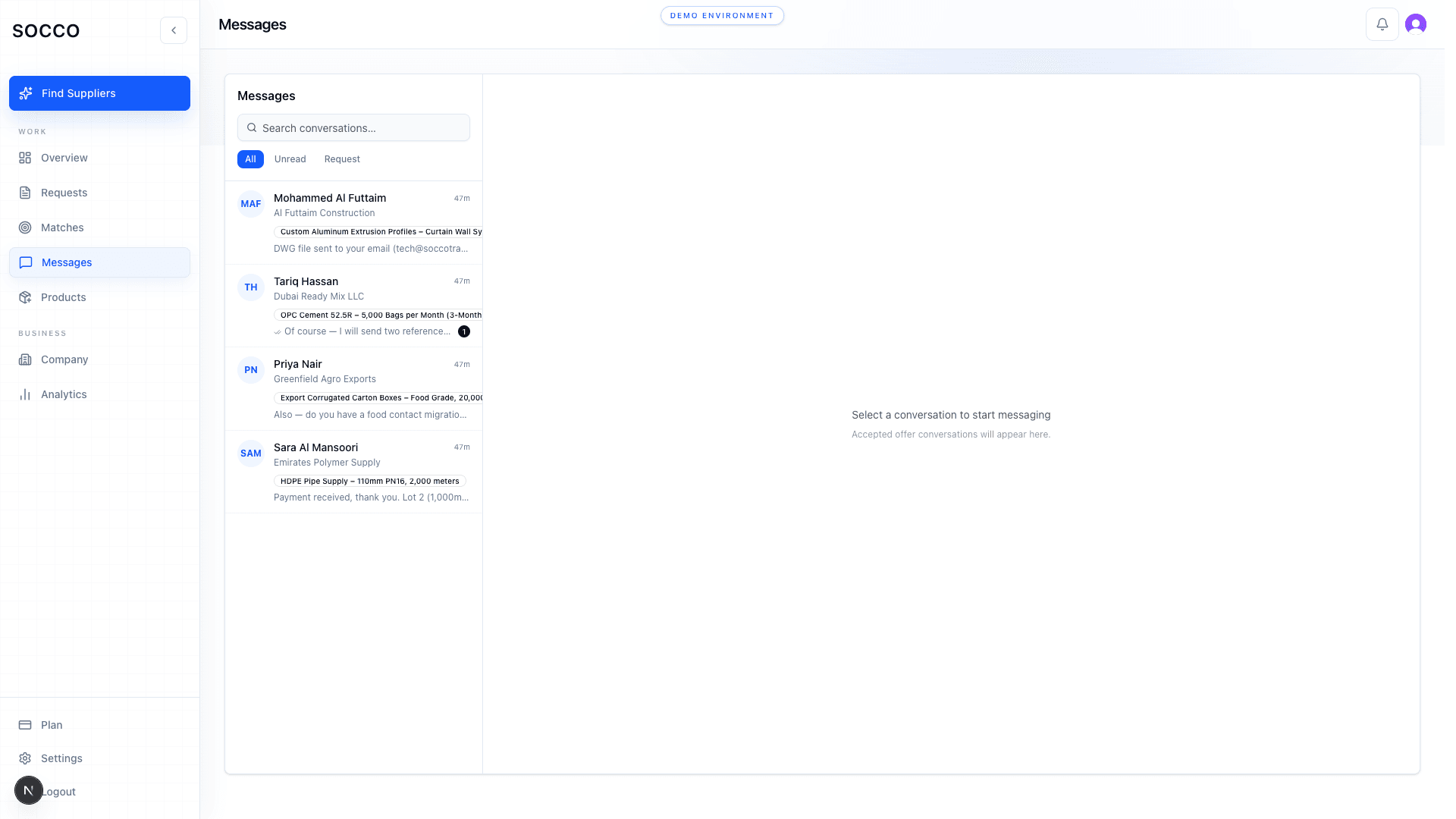1456x819 pixels.
Task: Click the Matches target icon
Action: tap(25, 227)
